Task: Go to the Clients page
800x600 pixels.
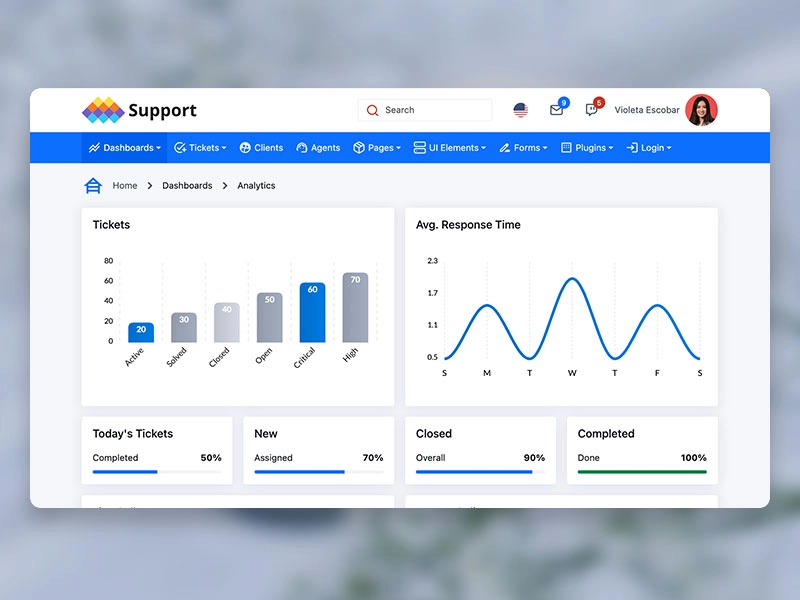Action: tap(268, 148)
